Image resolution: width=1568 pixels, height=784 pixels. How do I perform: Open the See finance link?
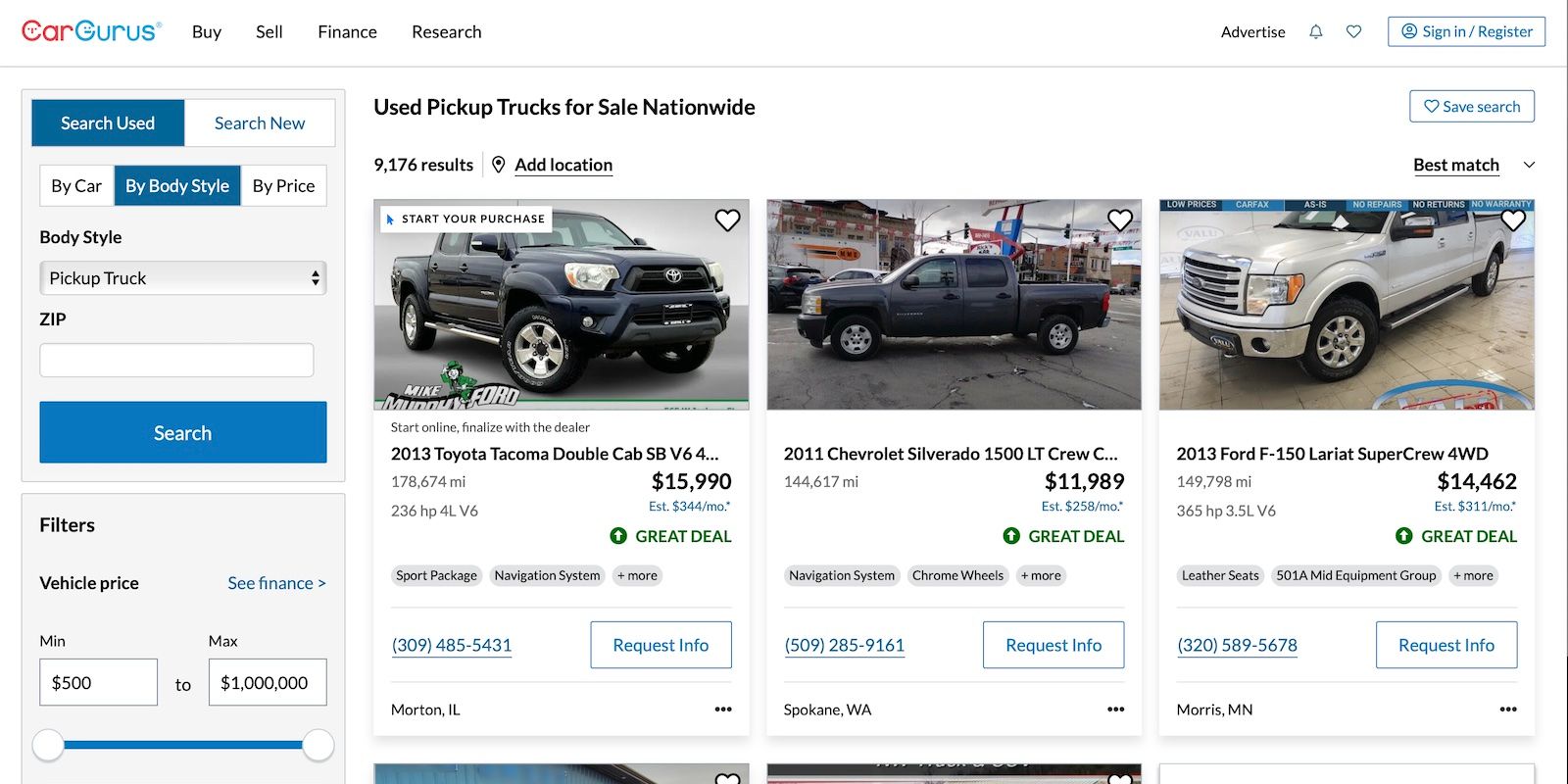pos(277,582)
